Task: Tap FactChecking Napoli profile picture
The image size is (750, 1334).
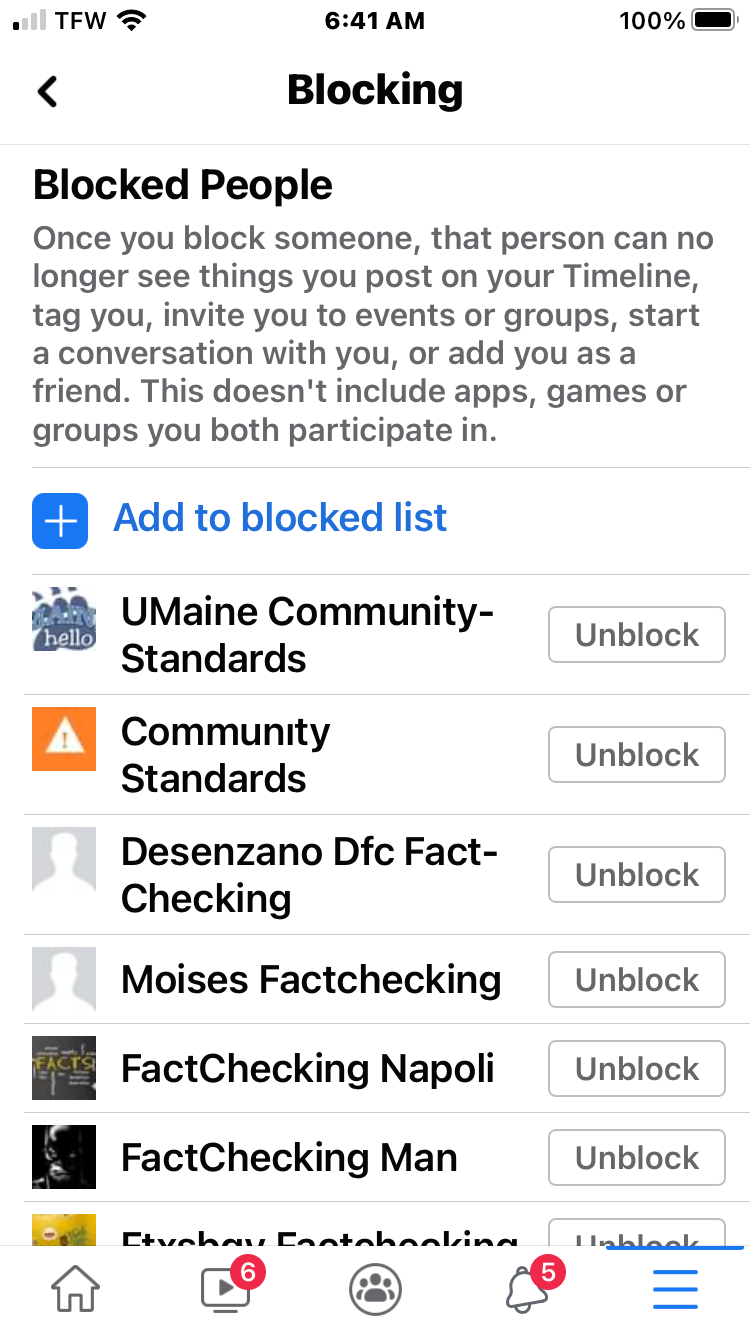Action: (64, 1068)
